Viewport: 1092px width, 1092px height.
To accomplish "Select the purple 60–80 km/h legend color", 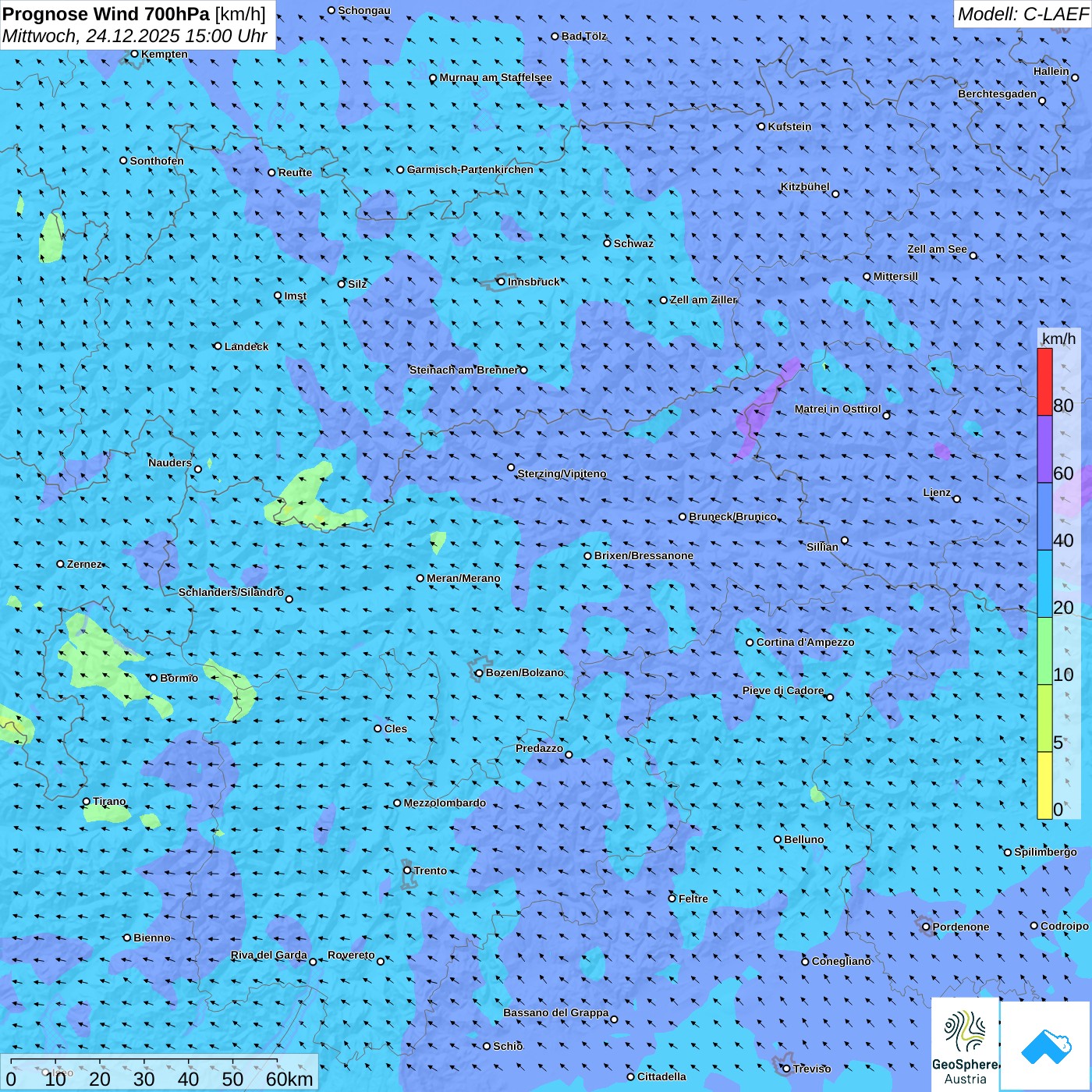I will (x=1044, y=449).
